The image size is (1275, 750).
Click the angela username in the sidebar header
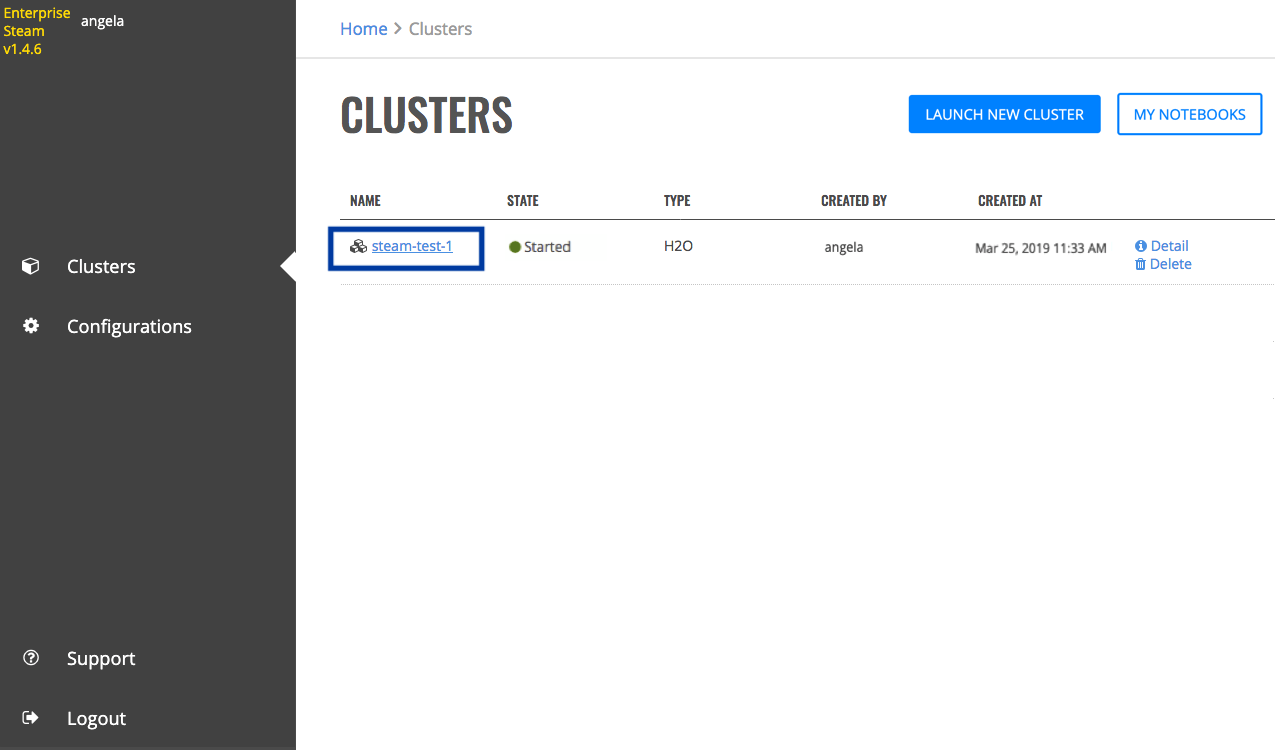[x=102, y=20]
